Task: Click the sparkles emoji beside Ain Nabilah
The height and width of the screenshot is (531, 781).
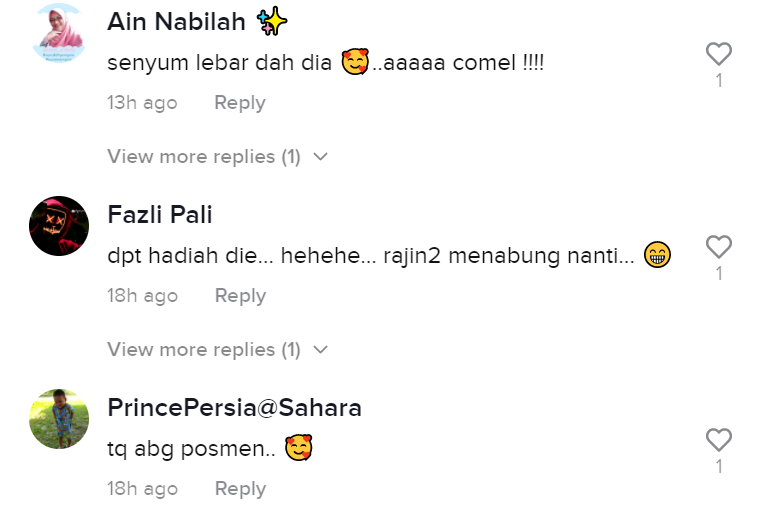Action: click(272, 21)
